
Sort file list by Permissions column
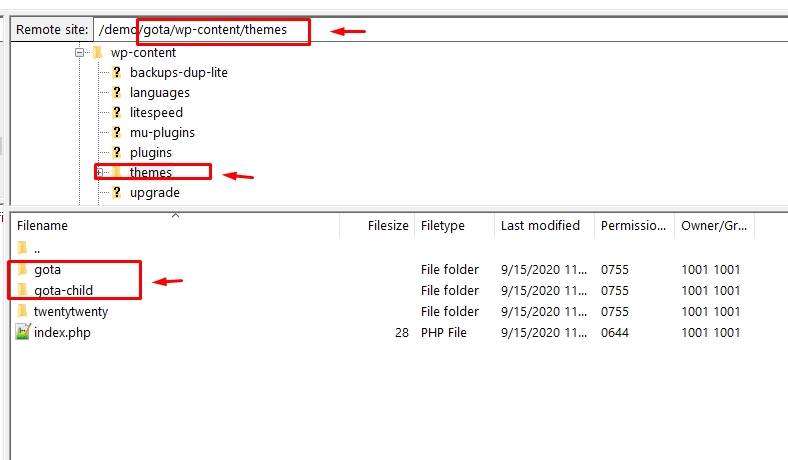634,225
